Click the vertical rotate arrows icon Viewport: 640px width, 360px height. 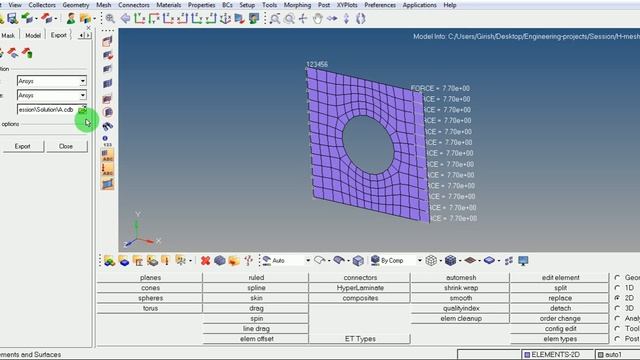click(346, 18)
